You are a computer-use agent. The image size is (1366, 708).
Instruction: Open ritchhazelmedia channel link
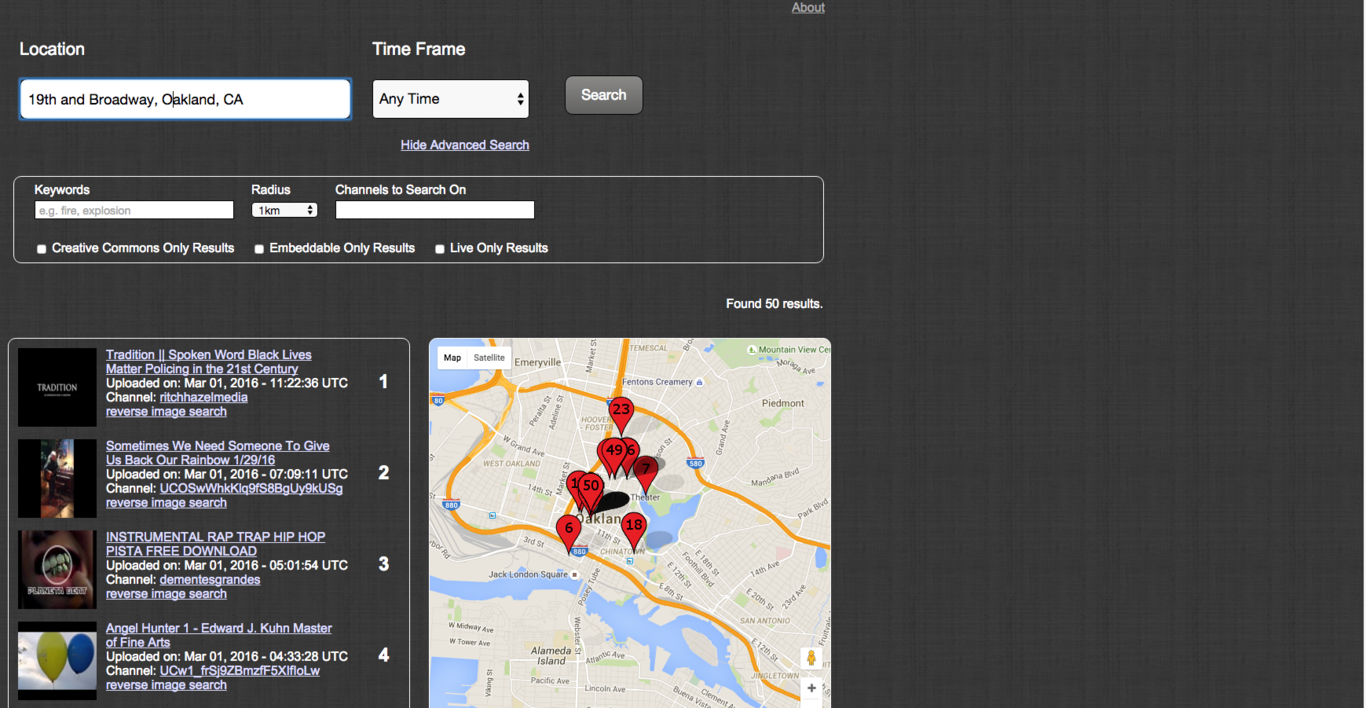[x=204, y=397]
